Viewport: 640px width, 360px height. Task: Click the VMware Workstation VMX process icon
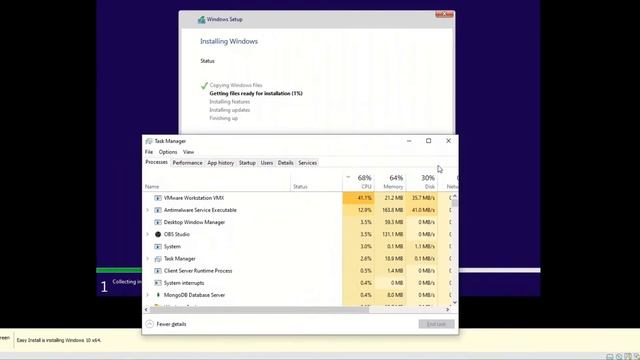pyautogui.click(x=158, y=198)
